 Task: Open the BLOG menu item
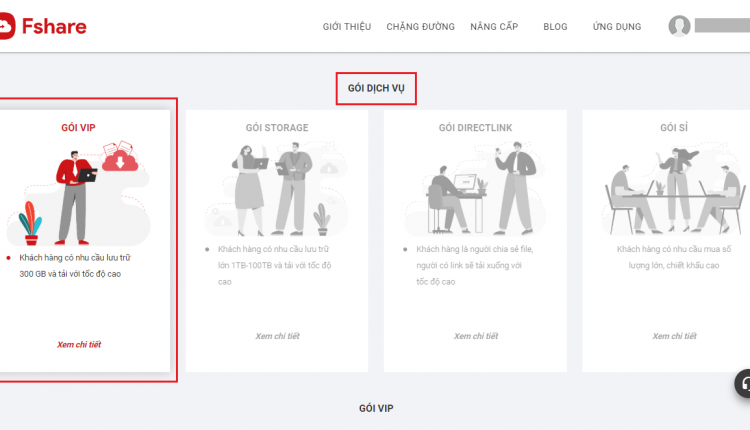click(x=555, y=27)
